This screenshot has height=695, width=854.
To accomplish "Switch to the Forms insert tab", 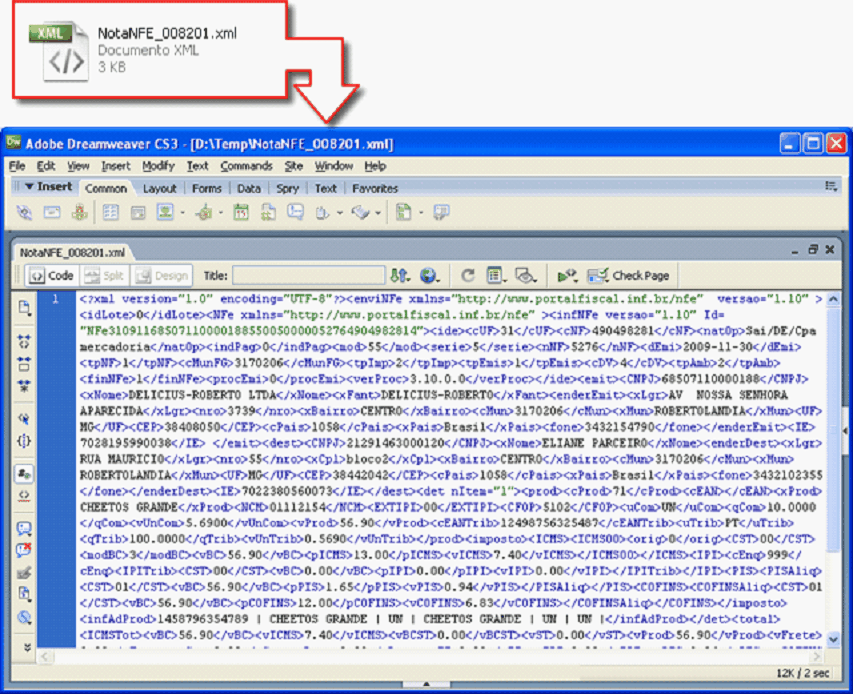I will point(206,188).
